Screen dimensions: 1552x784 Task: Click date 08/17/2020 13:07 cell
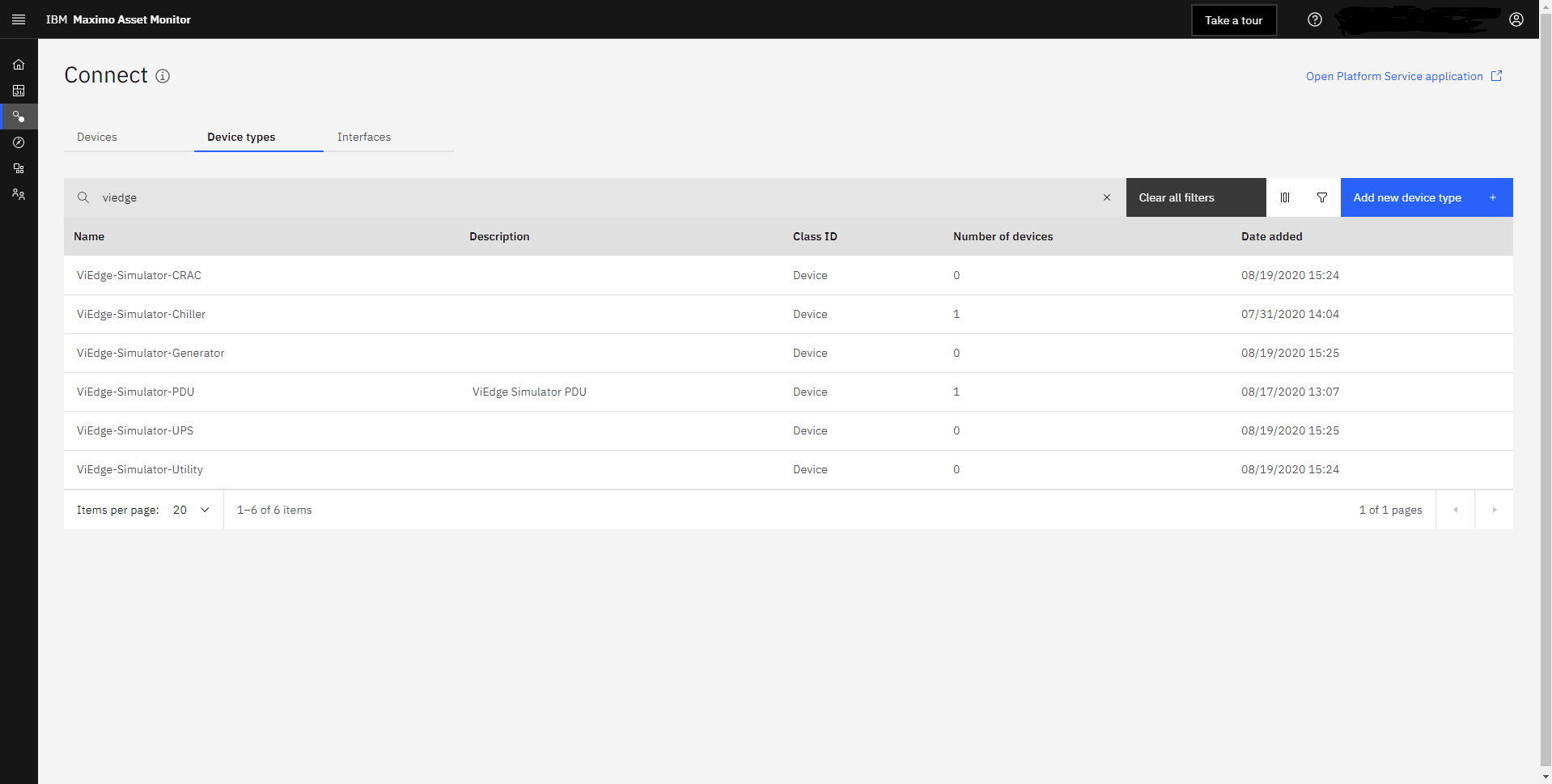(x=1290, y=392)
